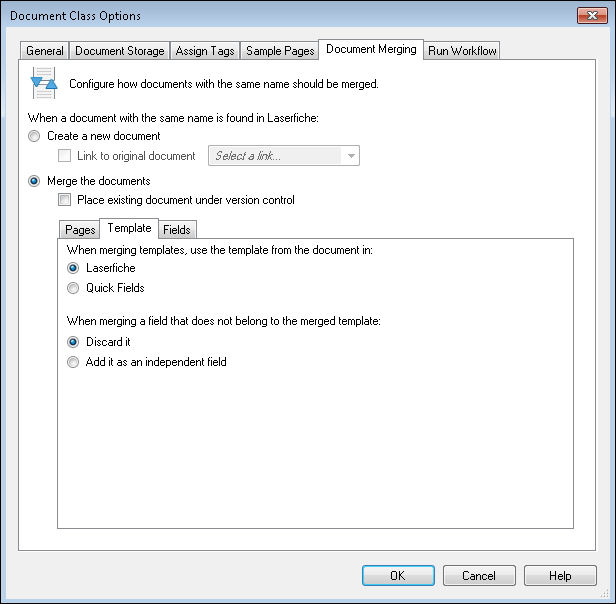Image resolution: width=616 pixels, height=604 pixels.
Task: Open the Run Workflow tab
Action: (462, 51)
